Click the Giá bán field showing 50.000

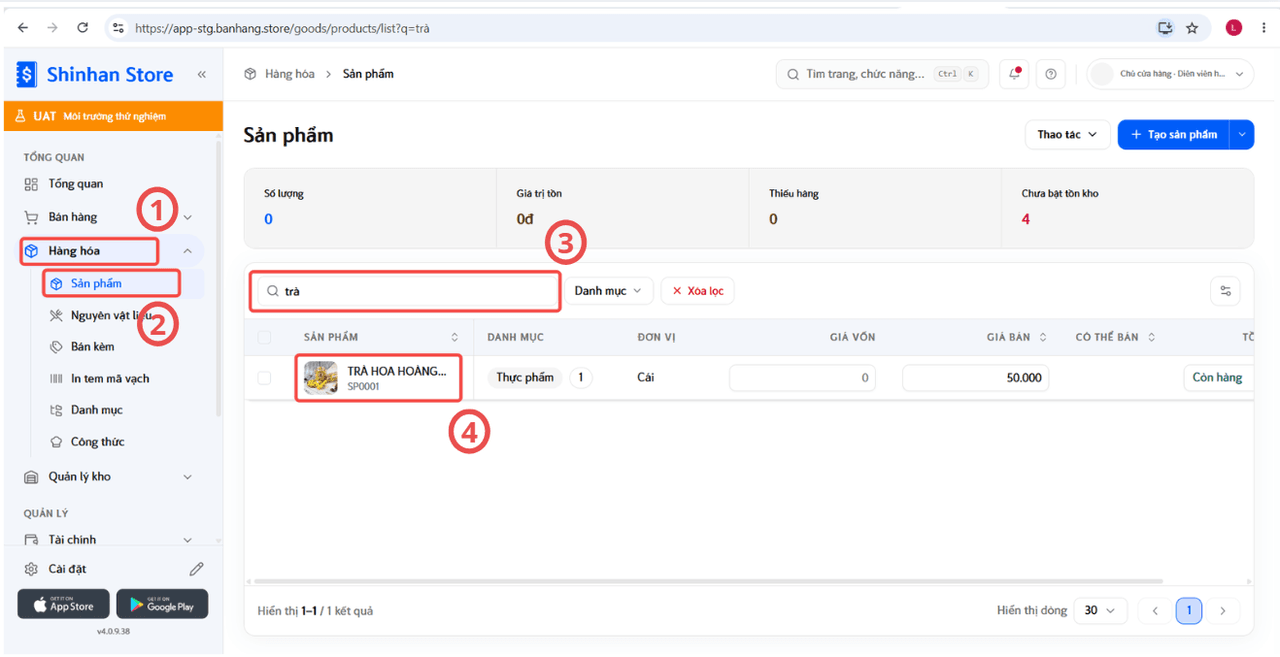(x=975, y=378)
